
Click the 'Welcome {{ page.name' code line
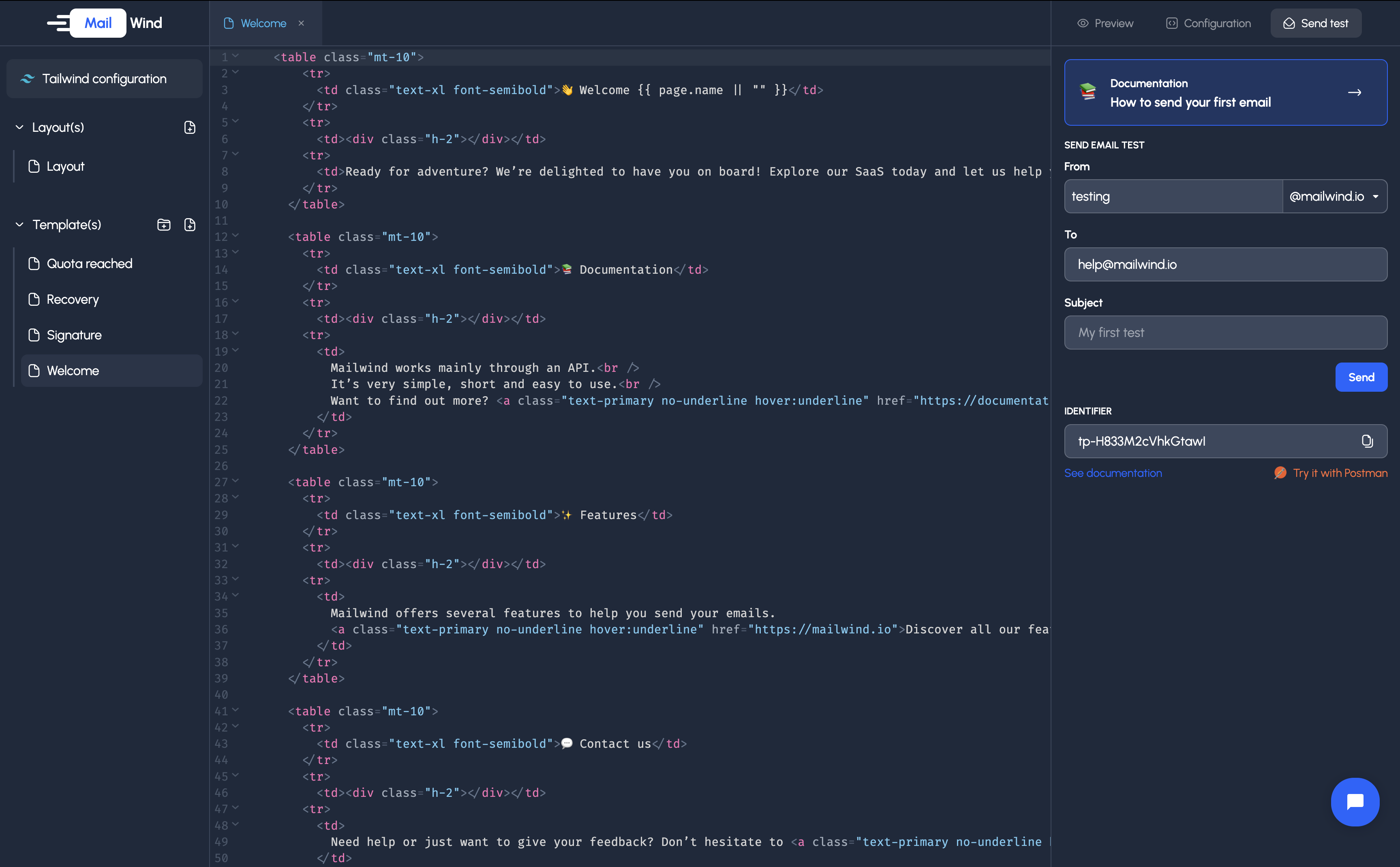[x=569, y=90]
